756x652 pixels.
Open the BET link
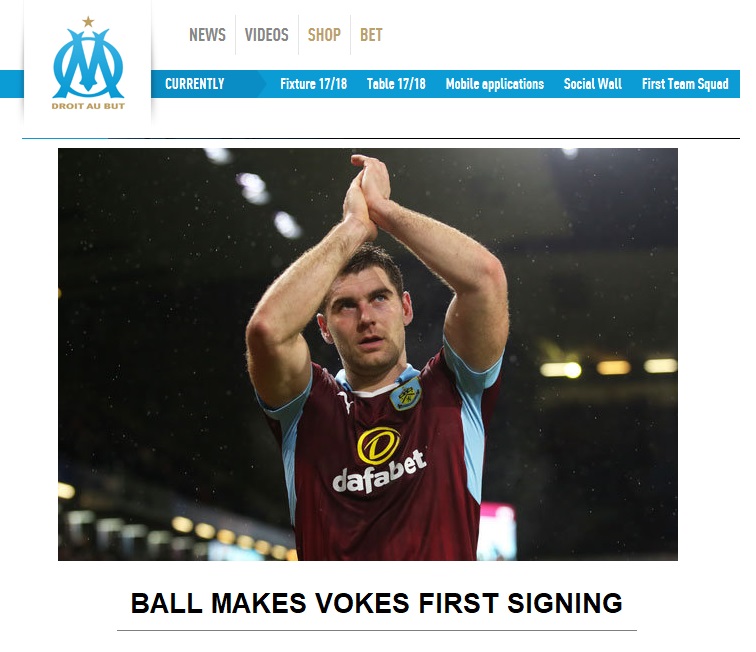[371, 35]
